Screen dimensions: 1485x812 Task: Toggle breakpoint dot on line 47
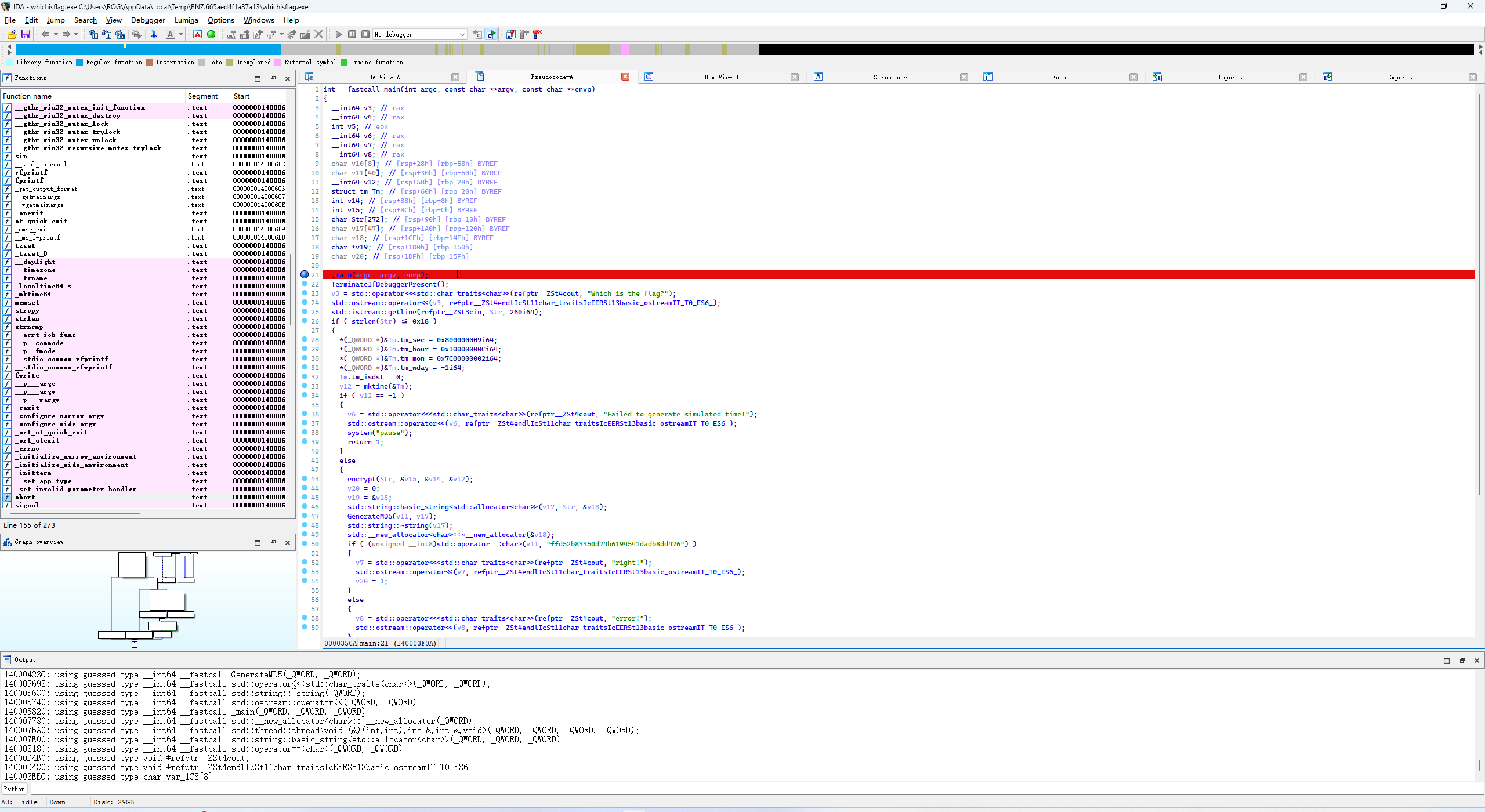click(305, 516)
